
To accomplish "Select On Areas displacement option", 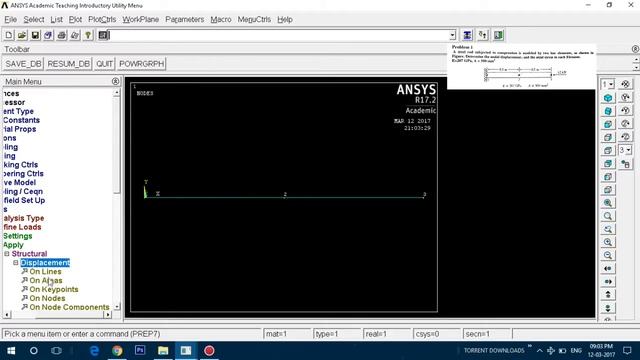I will point(46,280).
